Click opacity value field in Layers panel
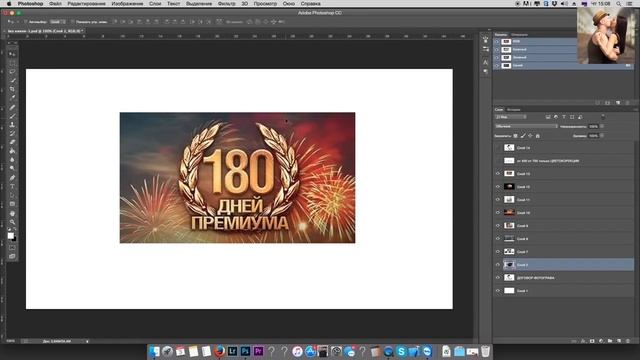 [x=593, y=127]
